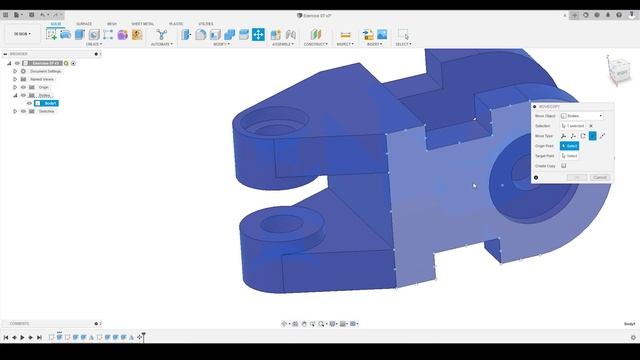
Task: Activate the blue Move/Copy tool icon
Action: pyautogui.click(x=258, y=35)
